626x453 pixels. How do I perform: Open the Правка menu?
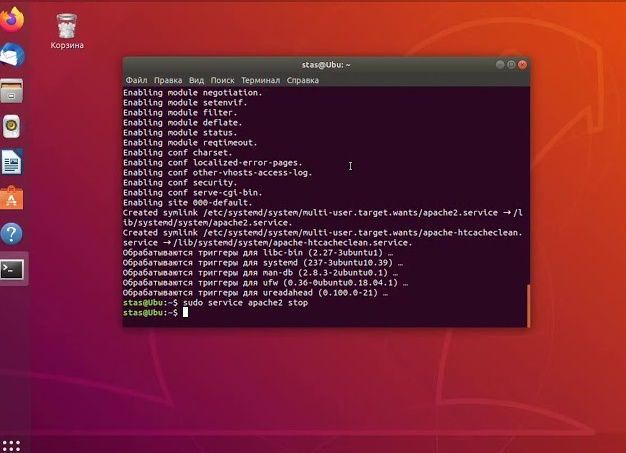(168, 80)
